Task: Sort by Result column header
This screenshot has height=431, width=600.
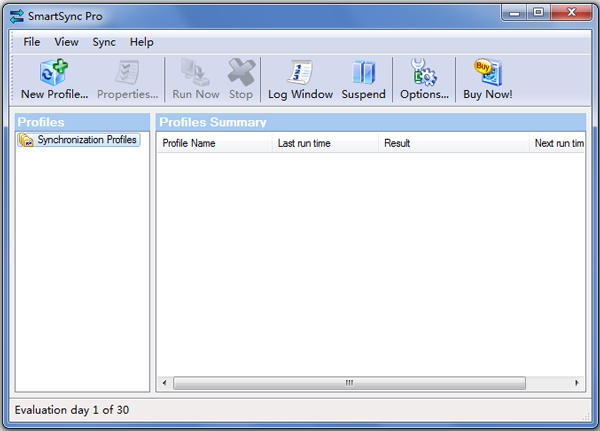Action: pyautogui.click(x=454, y=143)
